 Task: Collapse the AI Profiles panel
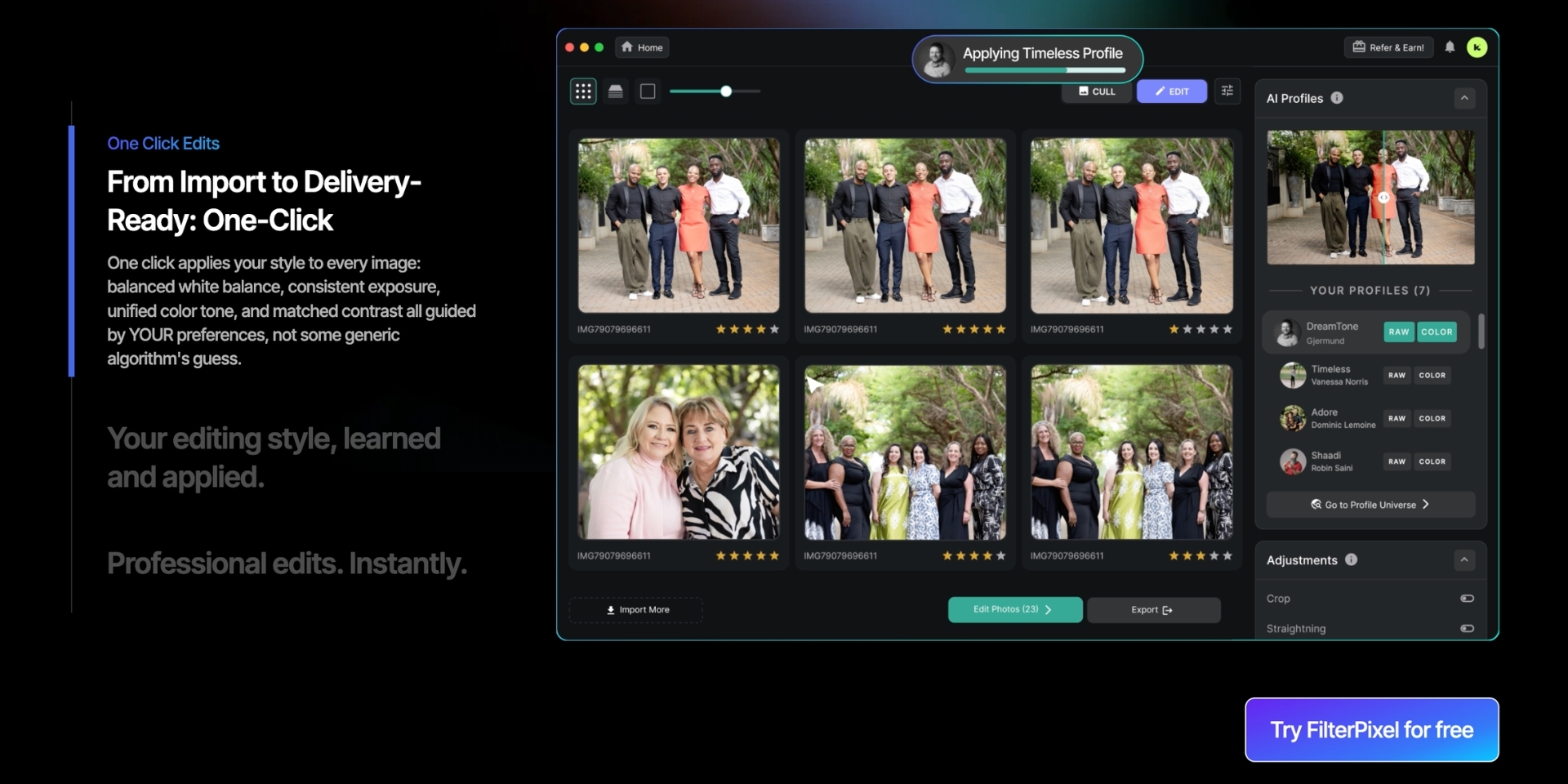pos(1464,98)
